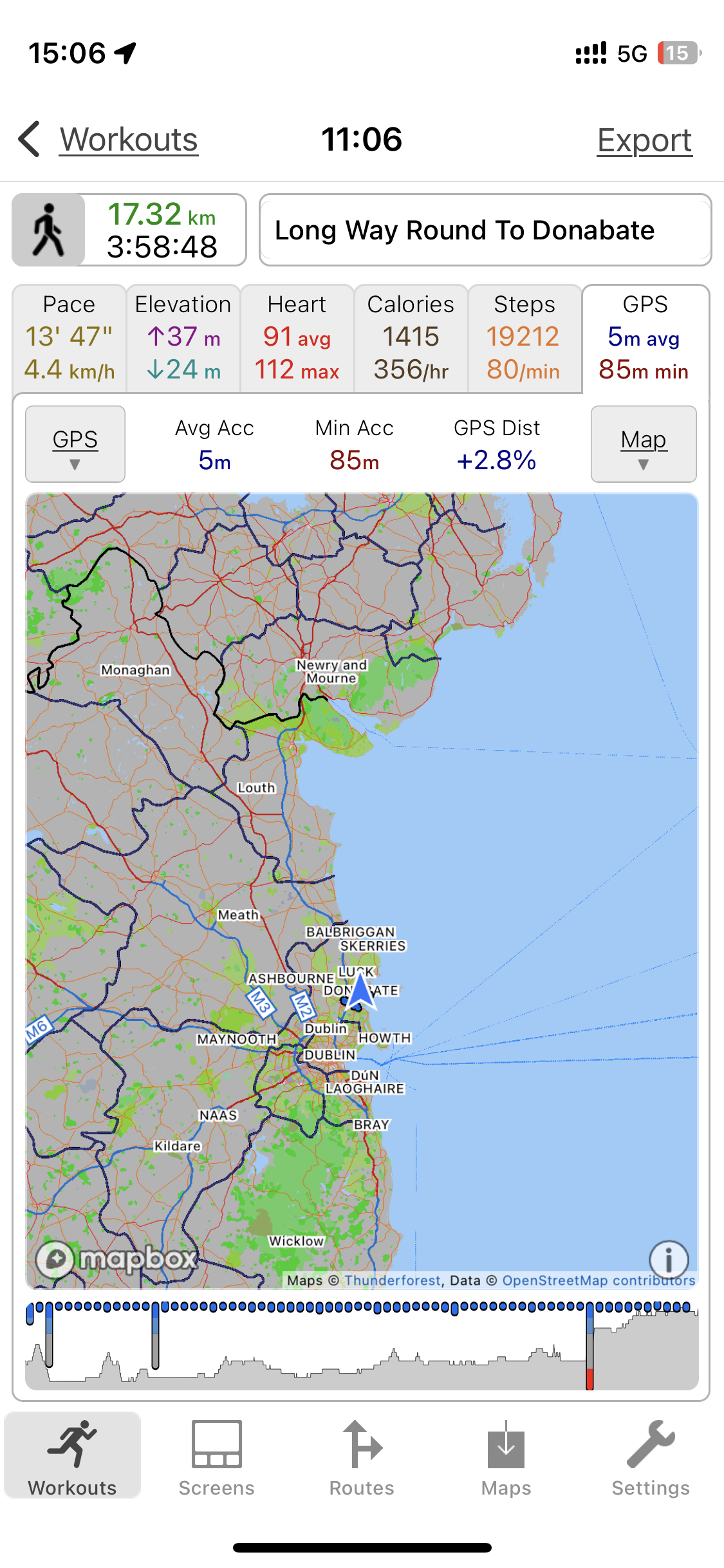Expand the Map dropdown selector
This screenshot has height=1568, width=724.
[644, 444]
